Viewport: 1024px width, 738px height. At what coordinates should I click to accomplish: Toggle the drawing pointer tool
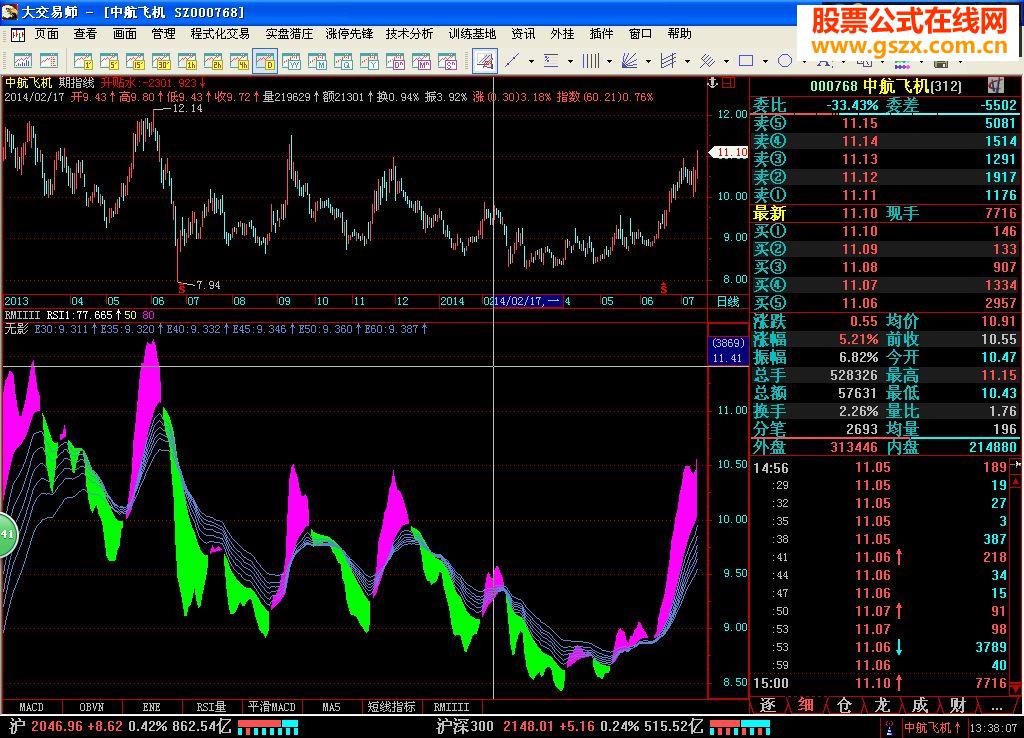pyautogui.click(x=485, y=61)
